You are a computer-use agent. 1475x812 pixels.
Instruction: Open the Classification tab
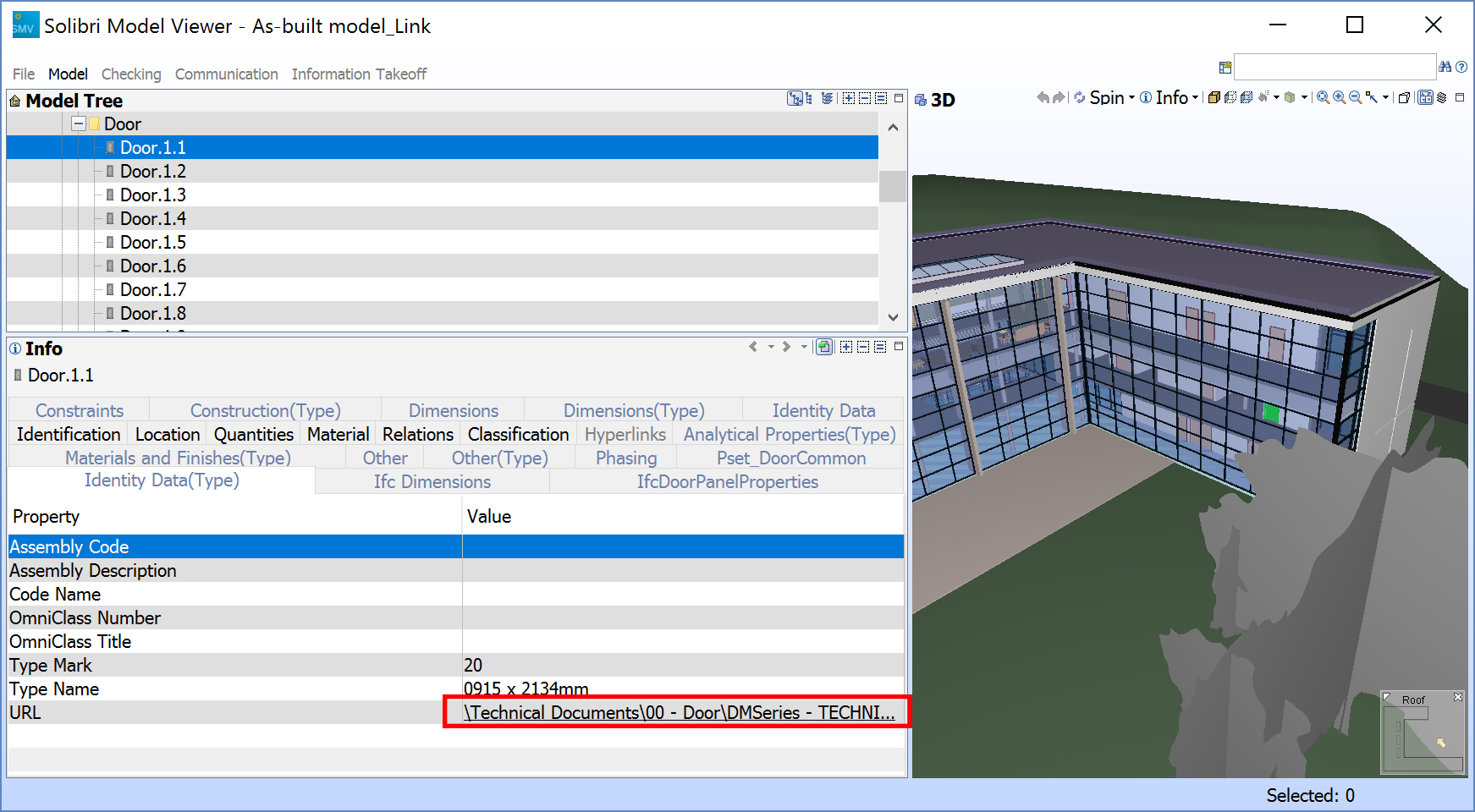[519, 434]
